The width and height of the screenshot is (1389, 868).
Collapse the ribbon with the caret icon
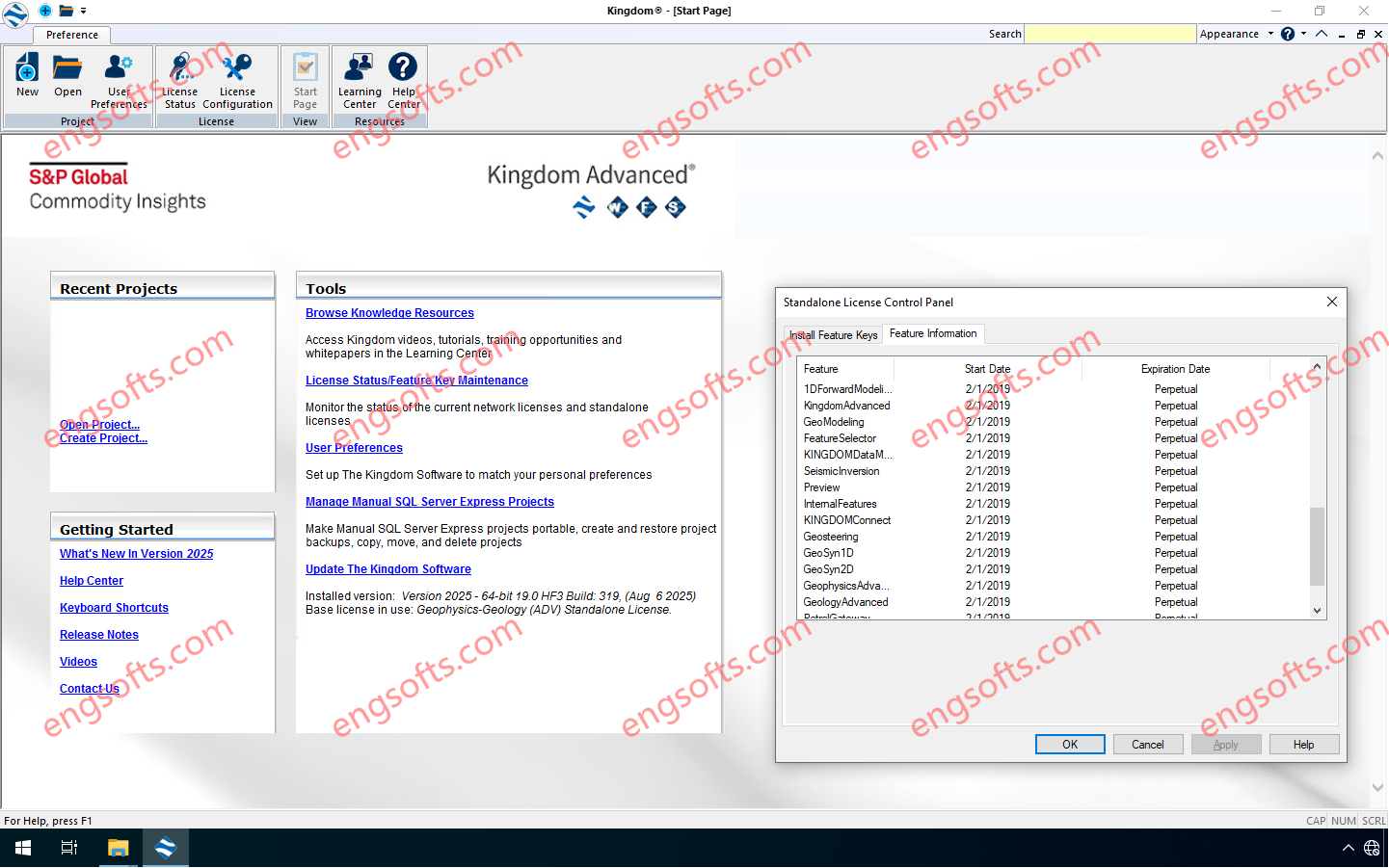(x=1322, y=34)
